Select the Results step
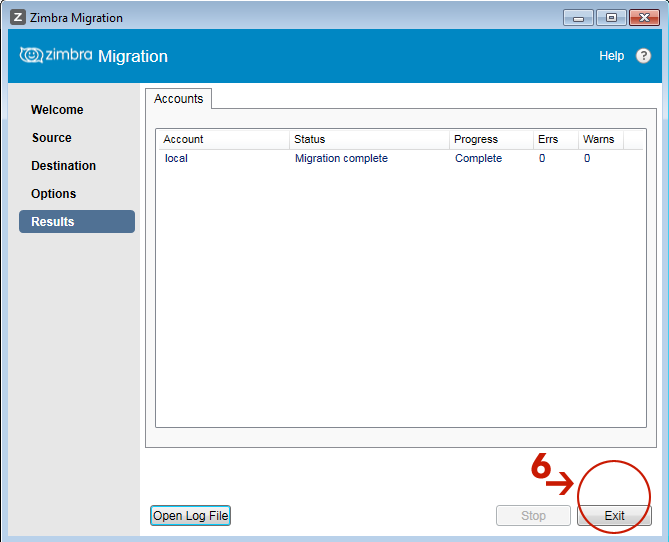 77,221
